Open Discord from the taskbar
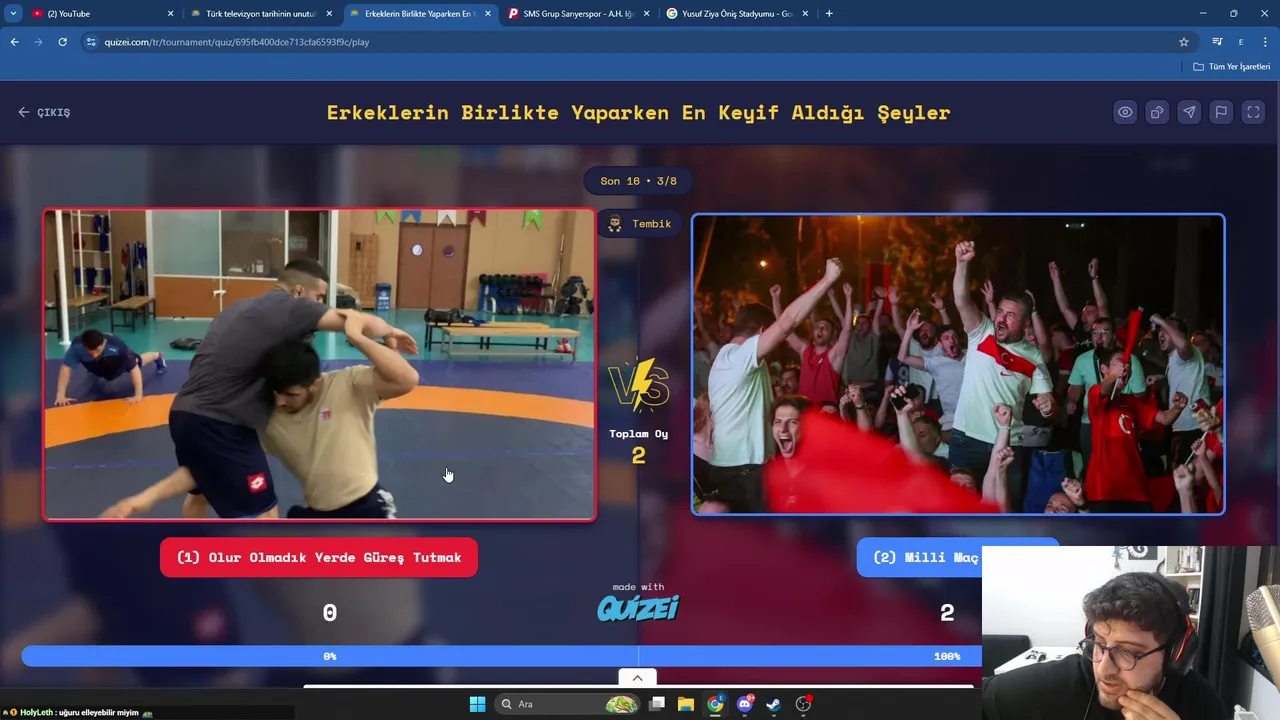This screenshot has height=720, width=1280. [744, 704]
